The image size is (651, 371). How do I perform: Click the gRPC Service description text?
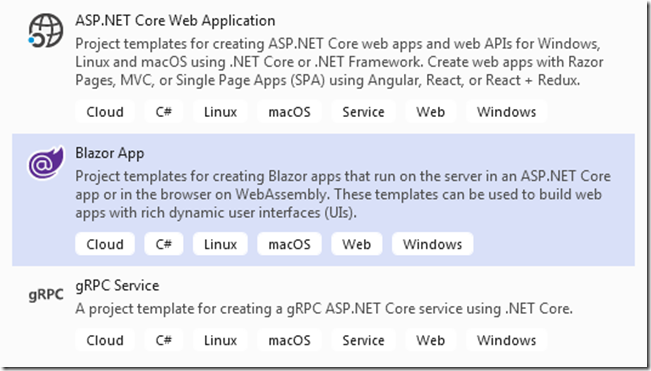324,309
